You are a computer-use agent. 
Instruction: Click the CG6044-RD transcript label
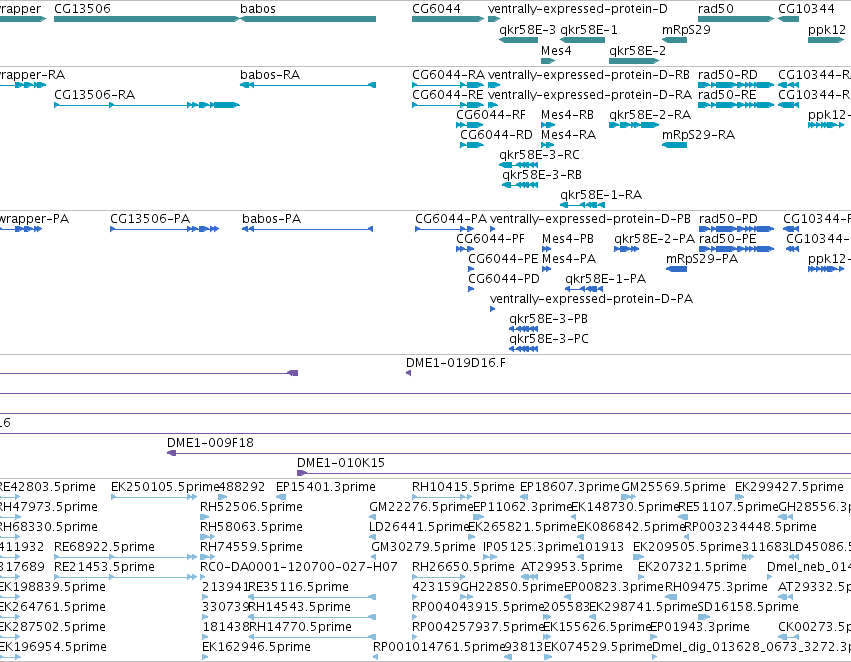coord(497,135)
